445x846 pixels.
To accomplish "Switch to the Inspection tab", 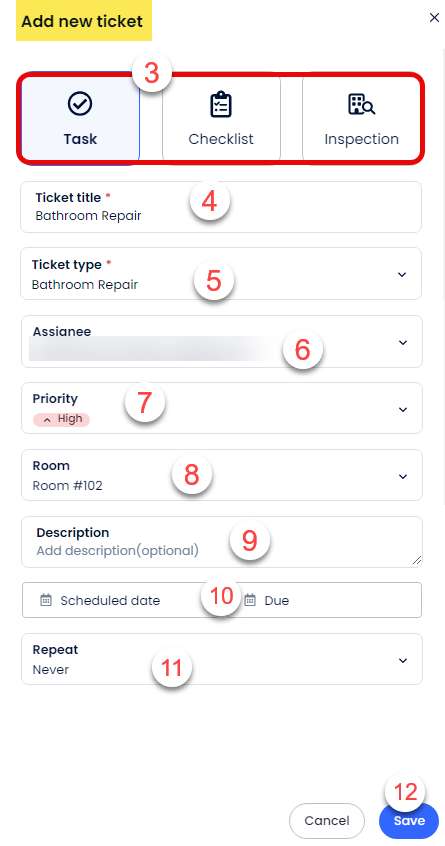I will (361, 118).
